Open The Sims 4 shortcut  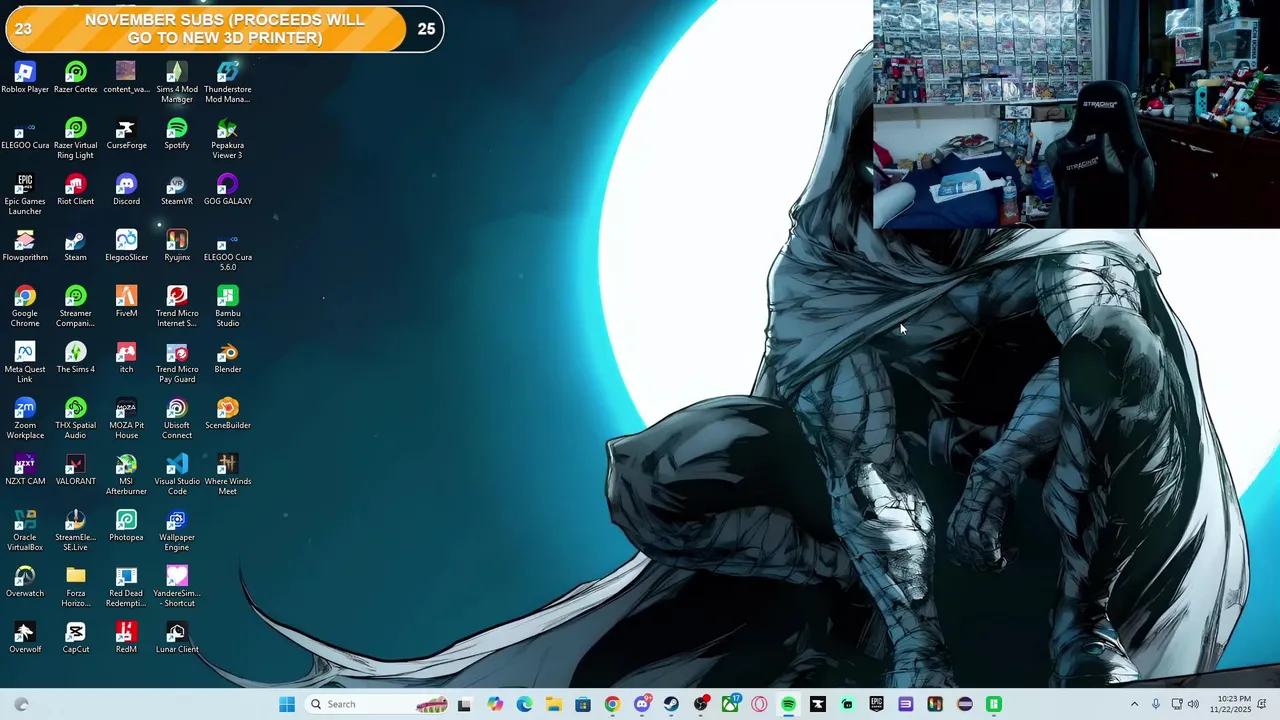(x=76, y=358)
